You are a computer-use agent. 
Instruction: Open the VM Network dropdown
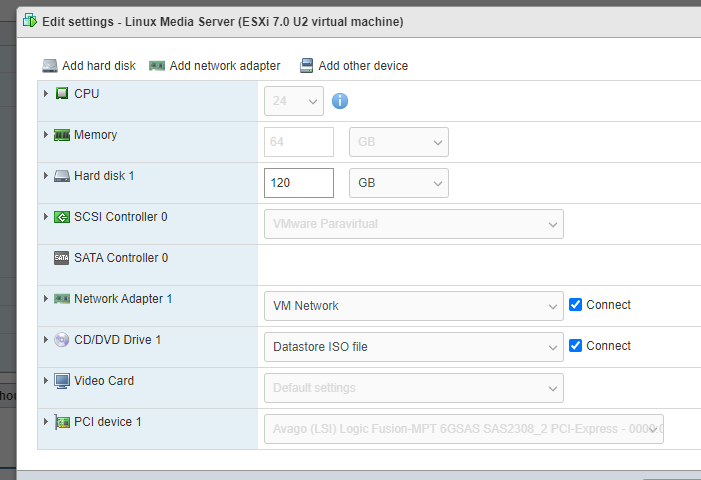pos(413,306)
